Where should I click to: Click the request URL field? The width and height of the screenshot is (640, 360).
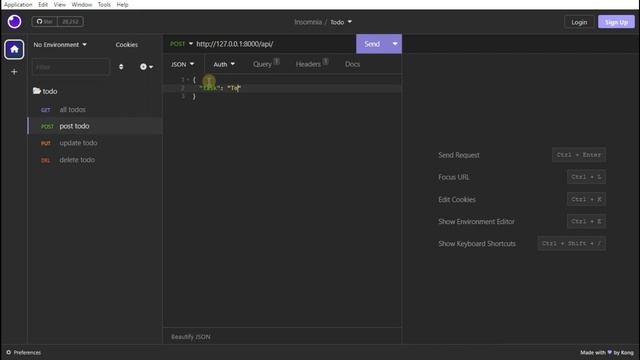tap(274, 44)
